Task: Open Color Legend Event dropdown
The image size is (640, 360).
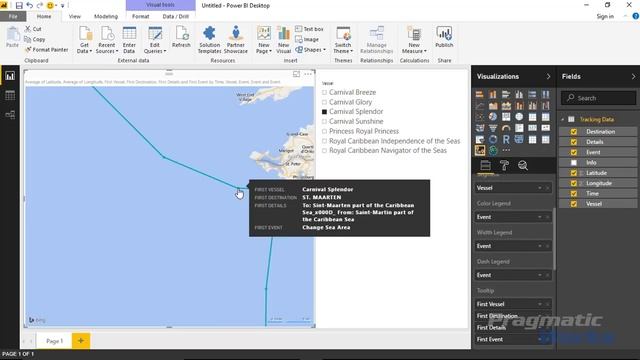Action: coord(540,217)
